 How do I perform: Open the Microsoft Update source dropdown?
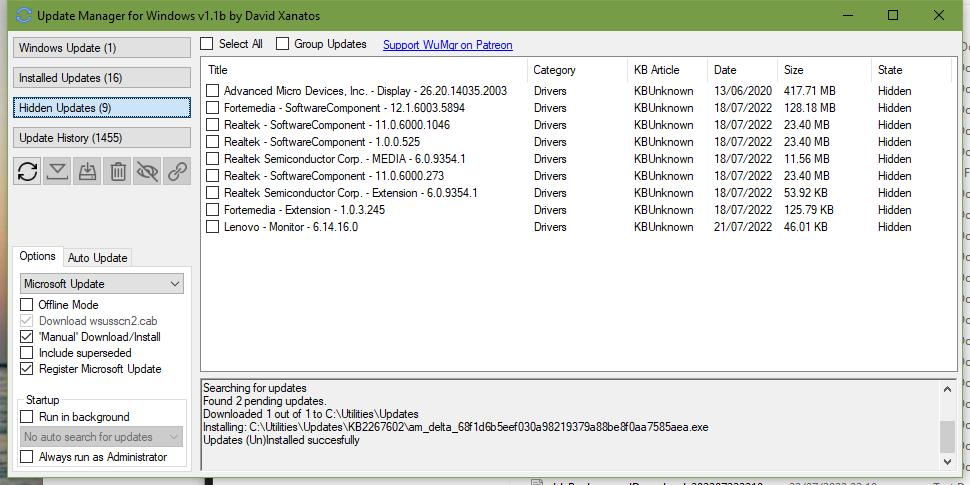coord(102,284)
